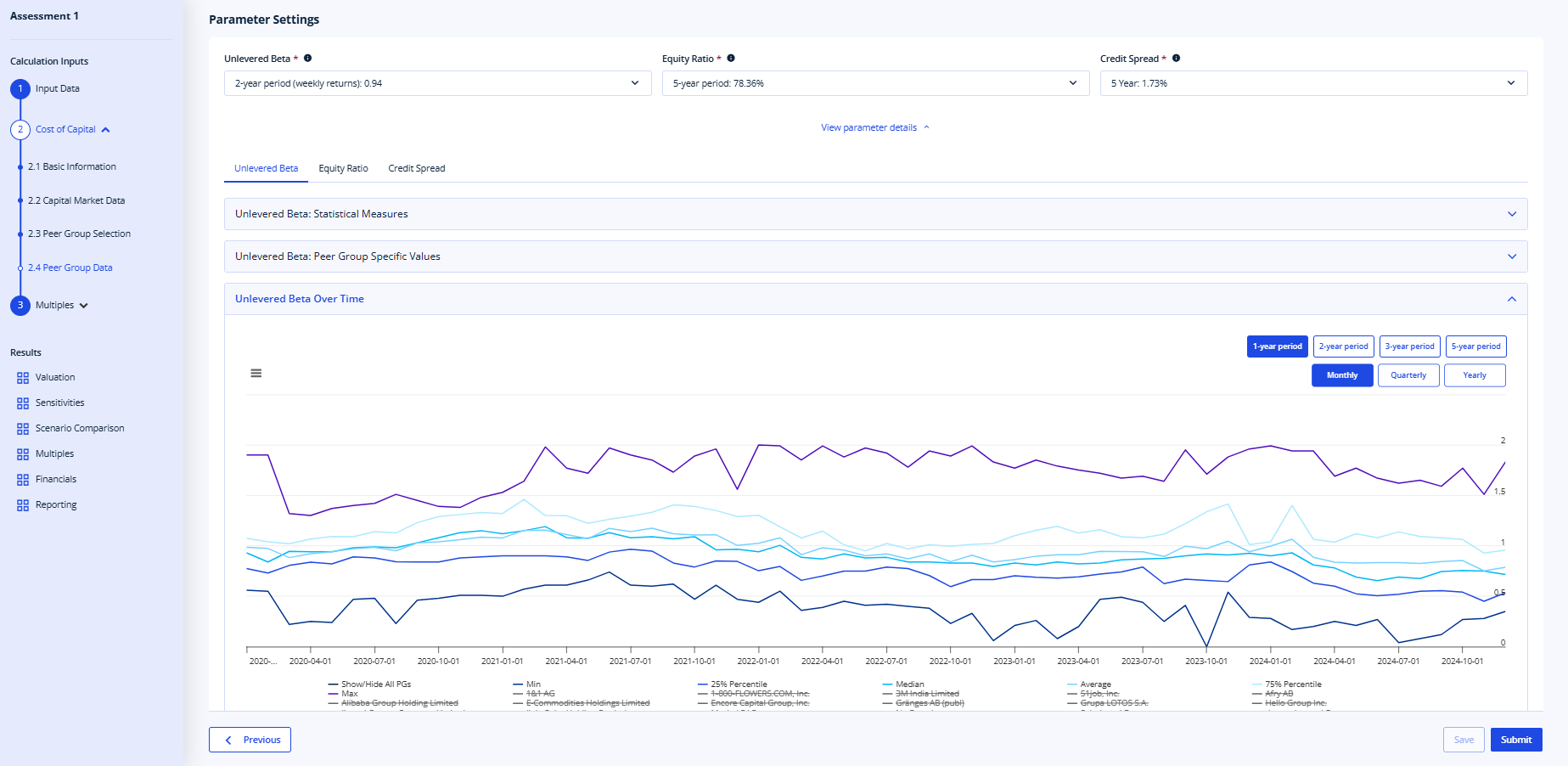Viewport: 1568px width, 766px height.
Task: Switch to the Equity Ratio tab
Action: coord(343,168)
